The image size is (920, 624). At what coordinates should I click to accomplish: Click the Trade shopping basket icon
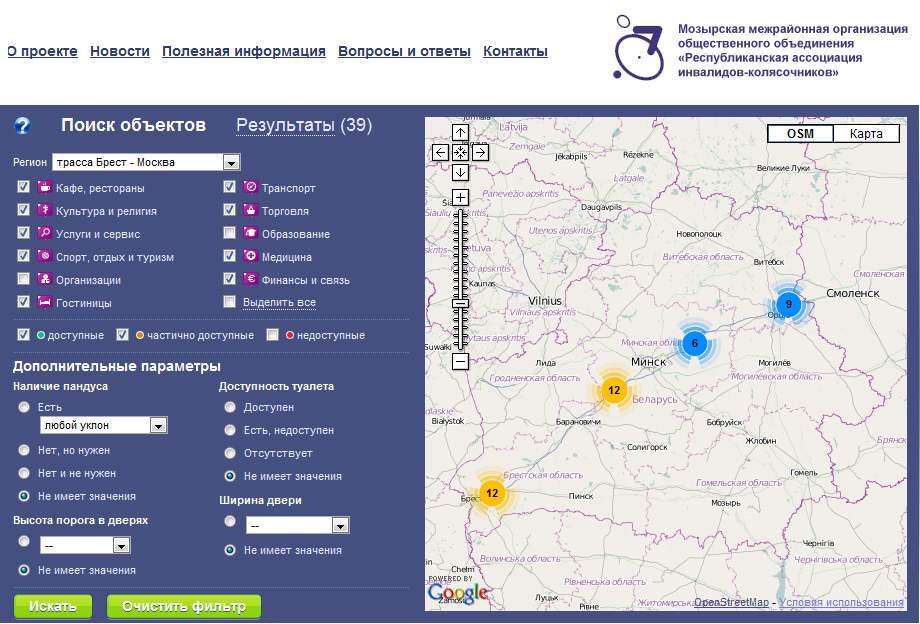click(x=251, y=210)
